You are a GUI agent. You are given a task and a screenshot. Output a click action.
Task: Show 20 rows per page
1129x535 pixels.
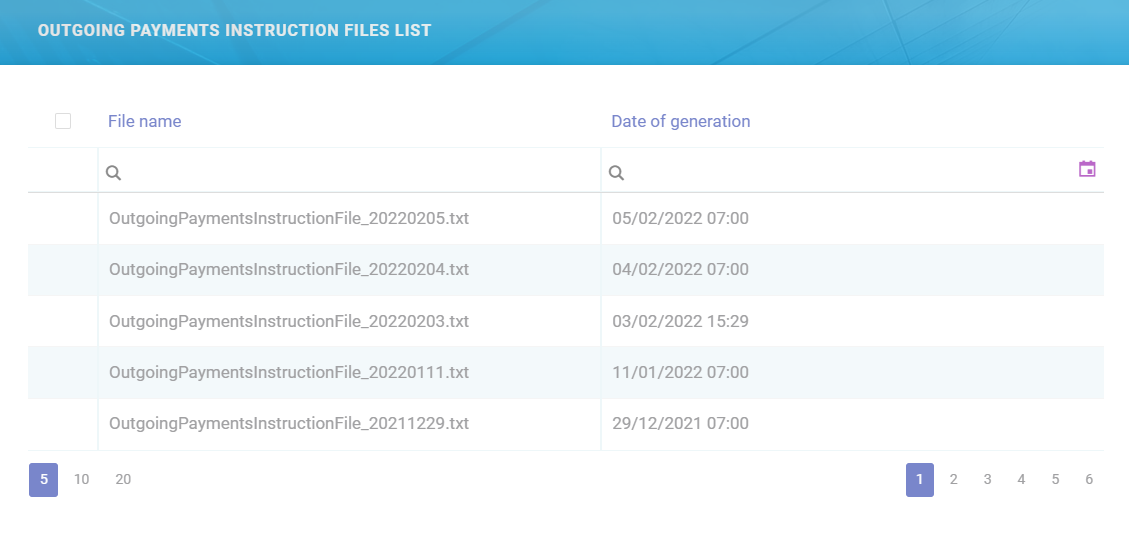coord(123,480)
